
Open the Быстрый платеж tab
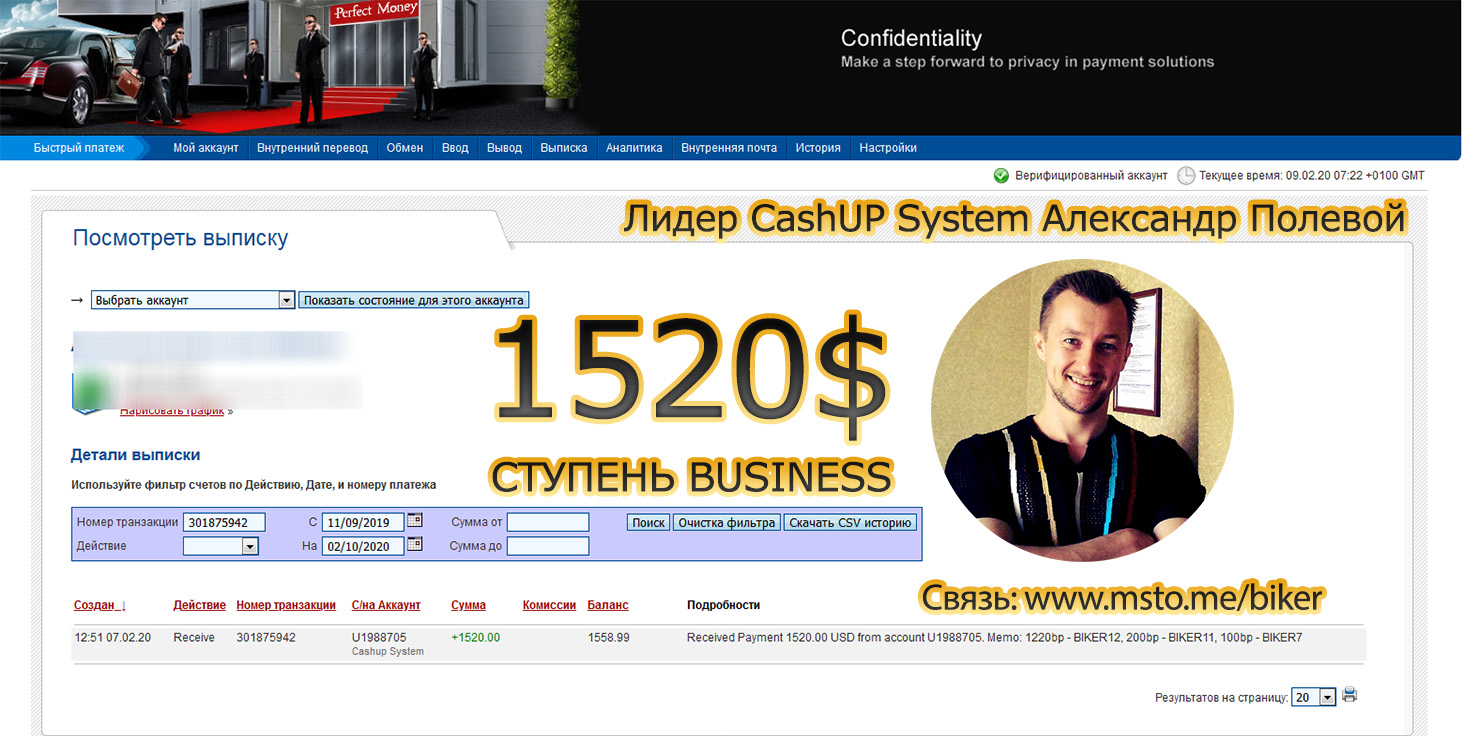coord(79,148)
